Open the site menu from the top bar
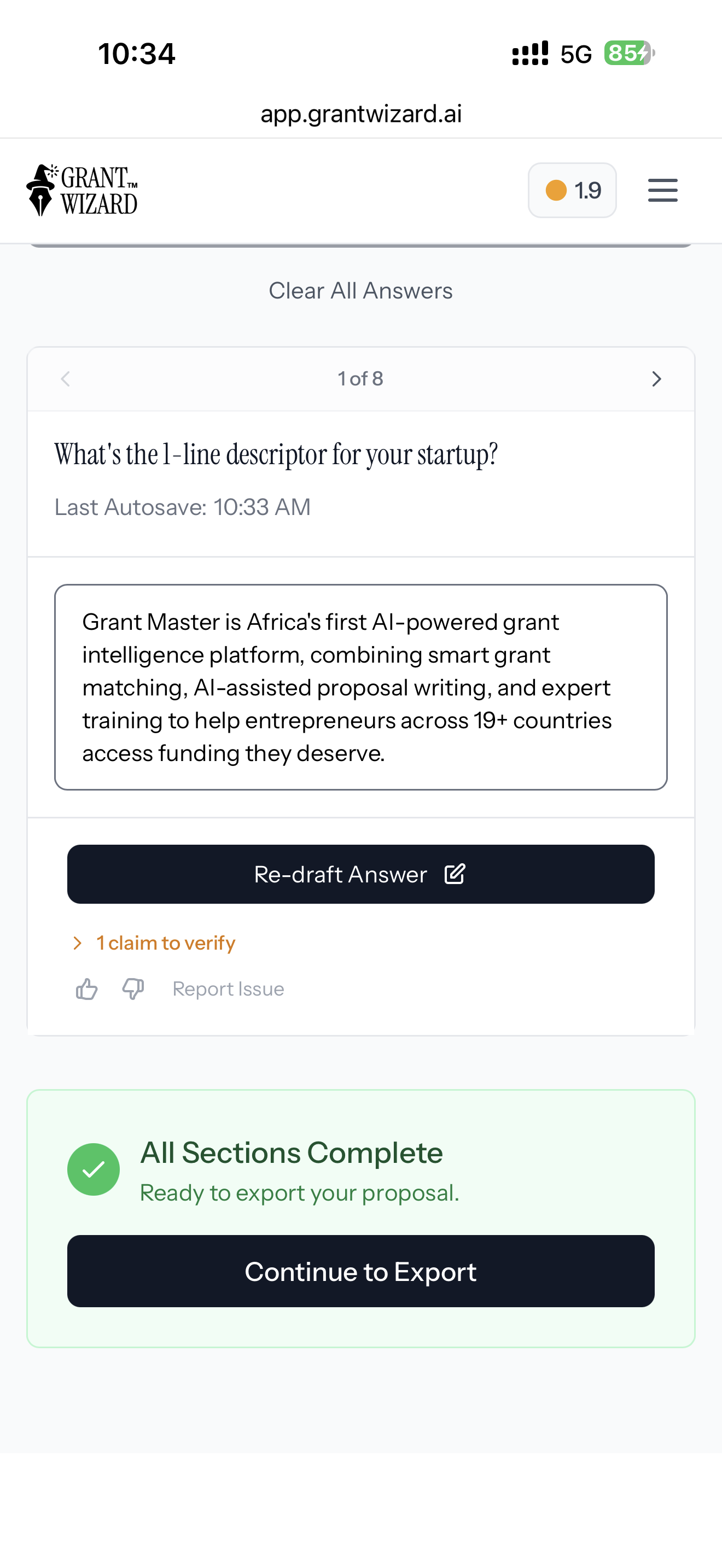Viewport: 722px width, 1568px height. [662, 190]
